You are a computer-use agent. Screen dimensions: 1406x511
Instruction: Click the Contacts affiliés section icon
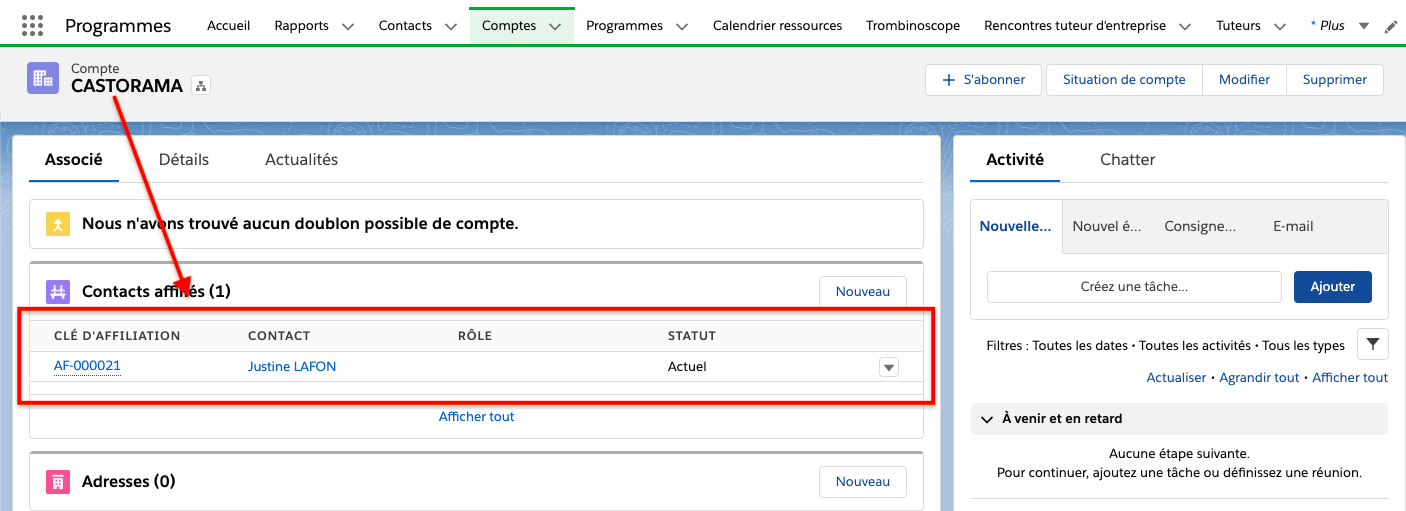coord(58,291)
